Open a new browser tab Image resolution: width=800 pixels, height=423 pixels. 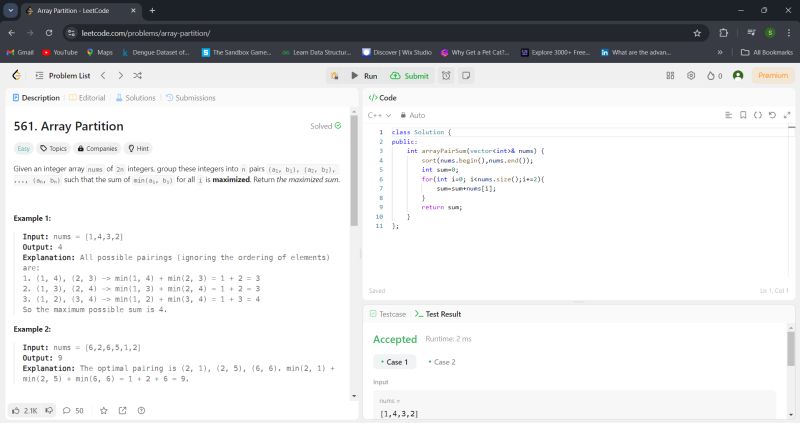[152, 10]
